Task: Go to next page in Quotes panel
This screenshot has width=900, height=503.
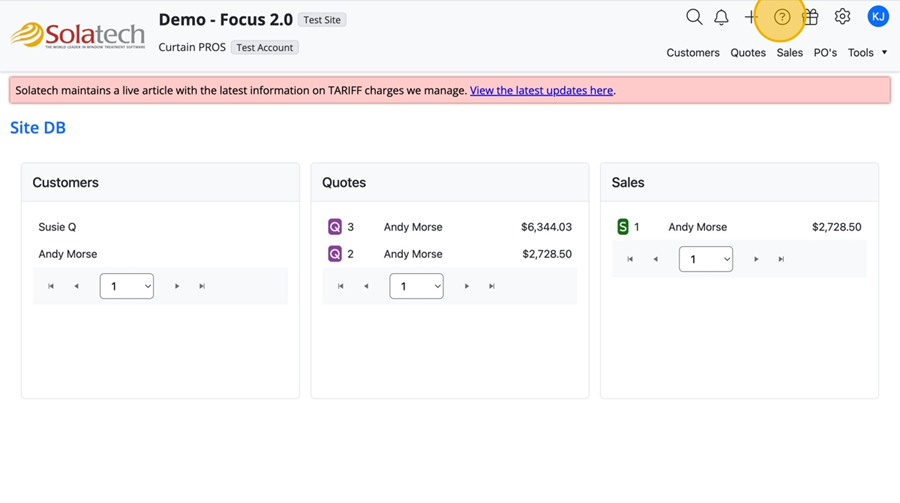Action: (467, 286)
